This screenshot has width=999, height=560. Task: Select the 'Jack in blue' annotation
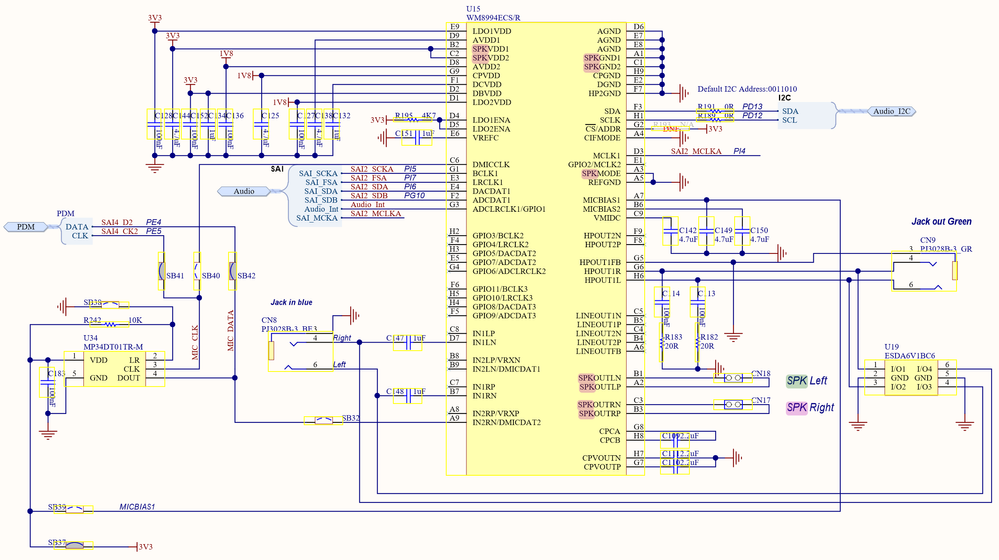point(291,303)
